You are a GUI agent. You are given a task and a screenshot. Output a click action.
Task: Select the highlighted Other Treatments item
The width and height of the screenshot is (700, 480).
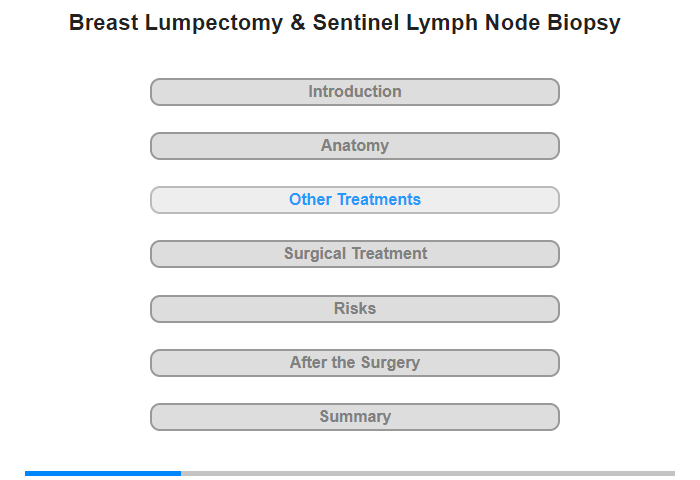click(x=354, y=200)
